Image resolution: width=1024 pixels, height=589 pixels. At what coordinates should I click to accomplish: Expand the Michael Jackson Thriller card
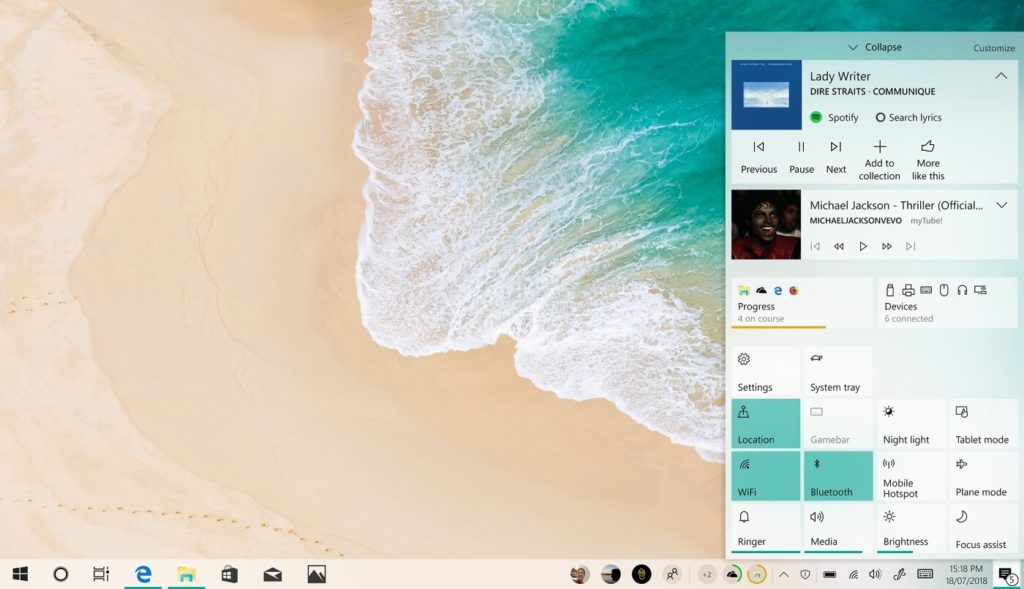[1001, 204]
